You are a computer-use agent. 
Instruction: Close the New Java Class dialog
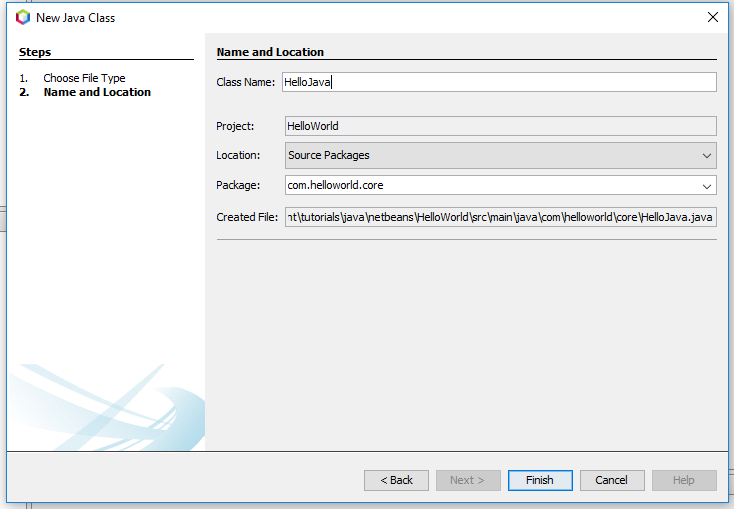712,17
